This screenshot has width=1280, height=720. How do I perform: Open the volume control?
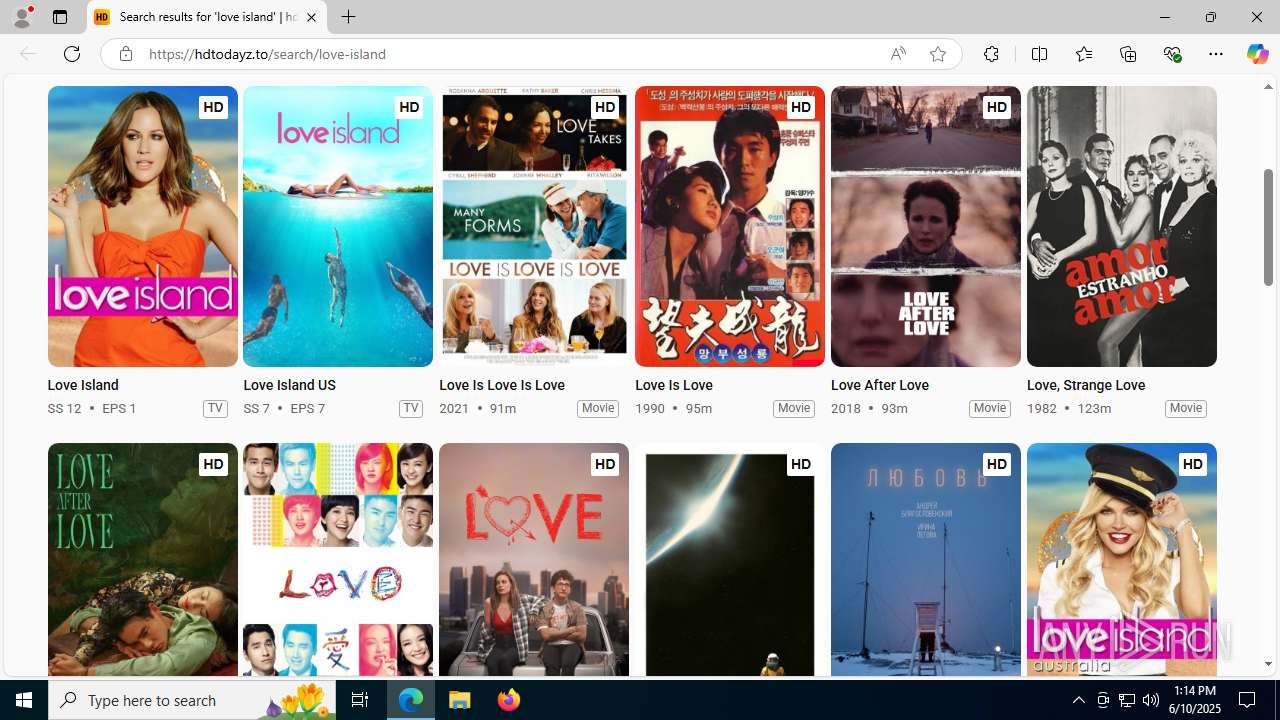click(1151, 700)
